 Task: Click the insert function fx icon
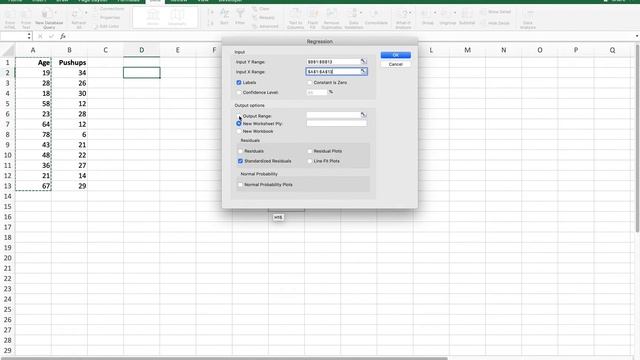pyautogui.click(x=63, y=36)
